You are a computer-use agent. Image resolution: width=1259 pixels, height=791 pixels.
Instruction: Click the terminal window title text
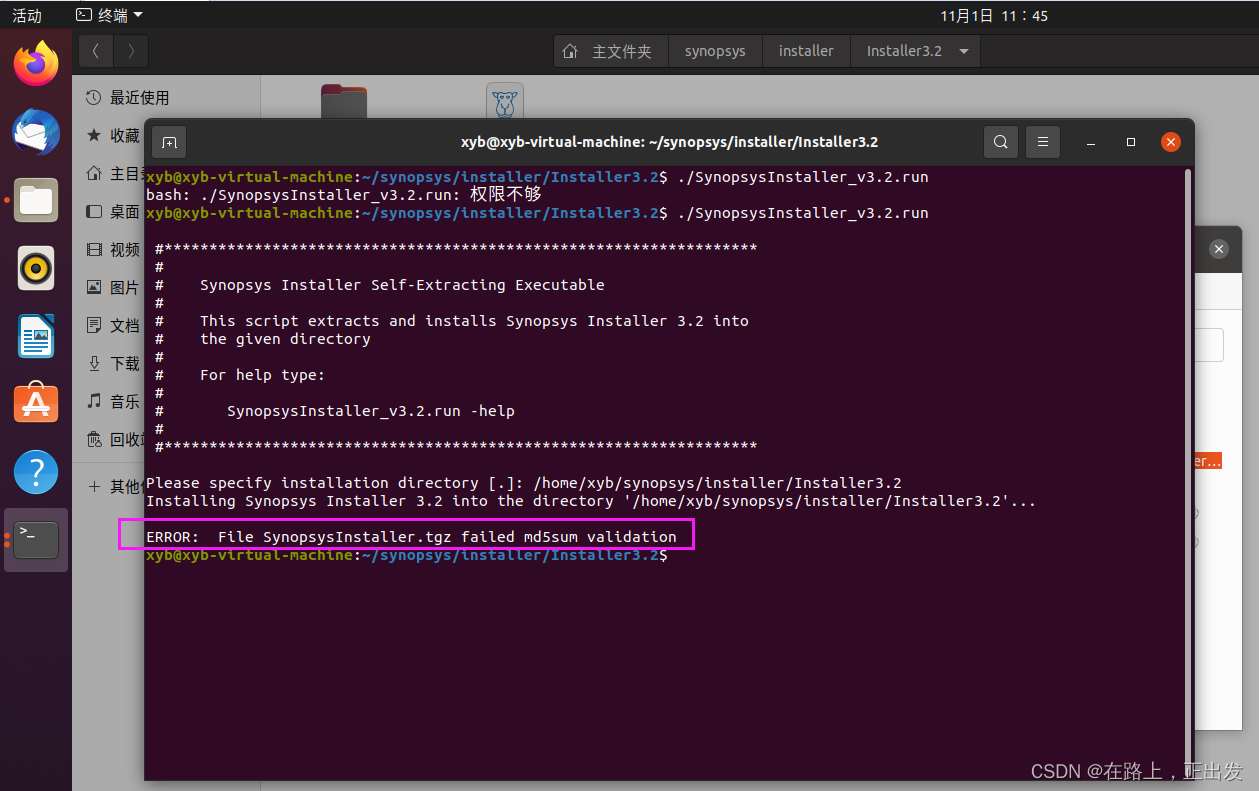(x=669, y=142)
